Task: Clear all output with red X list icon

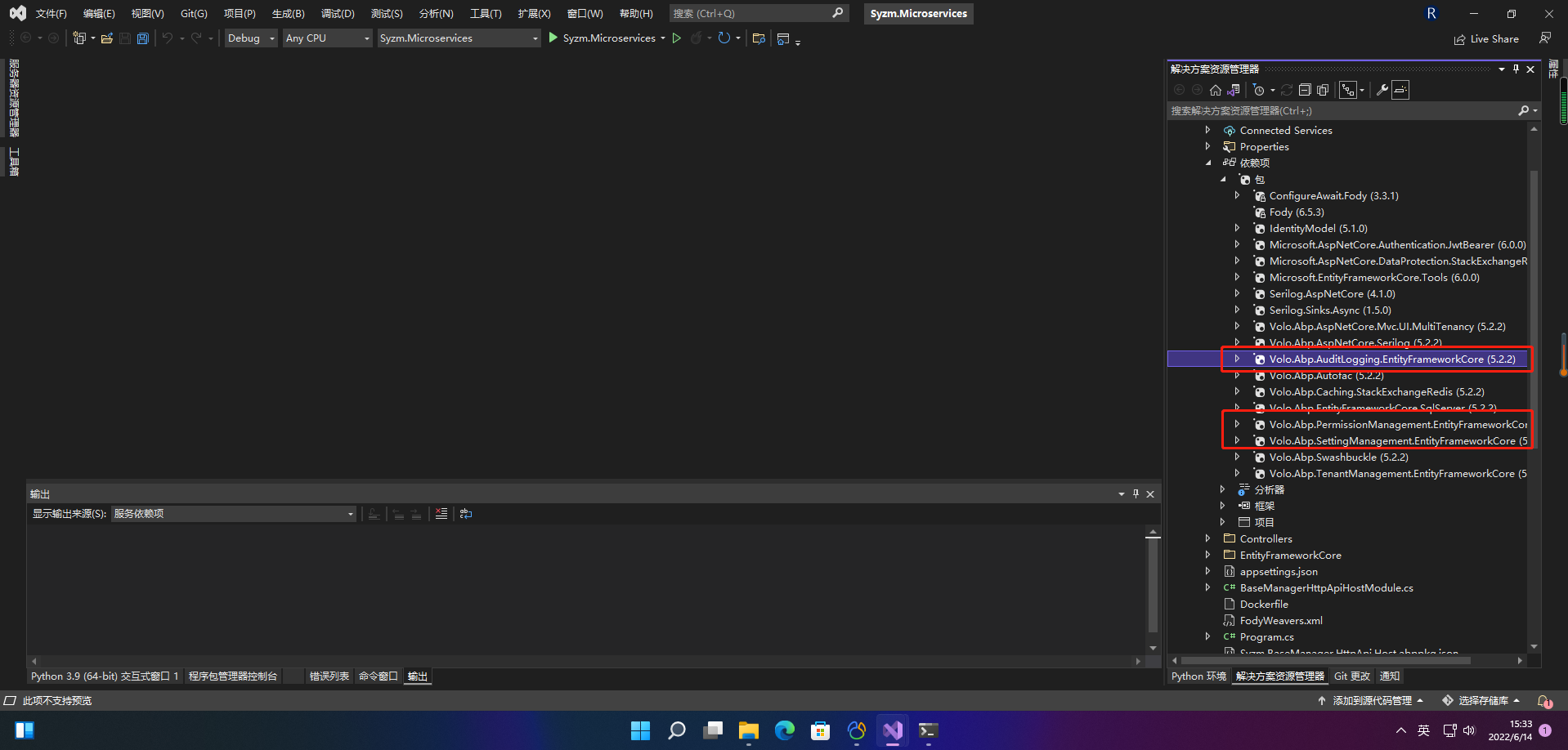Action: [441, 514]
